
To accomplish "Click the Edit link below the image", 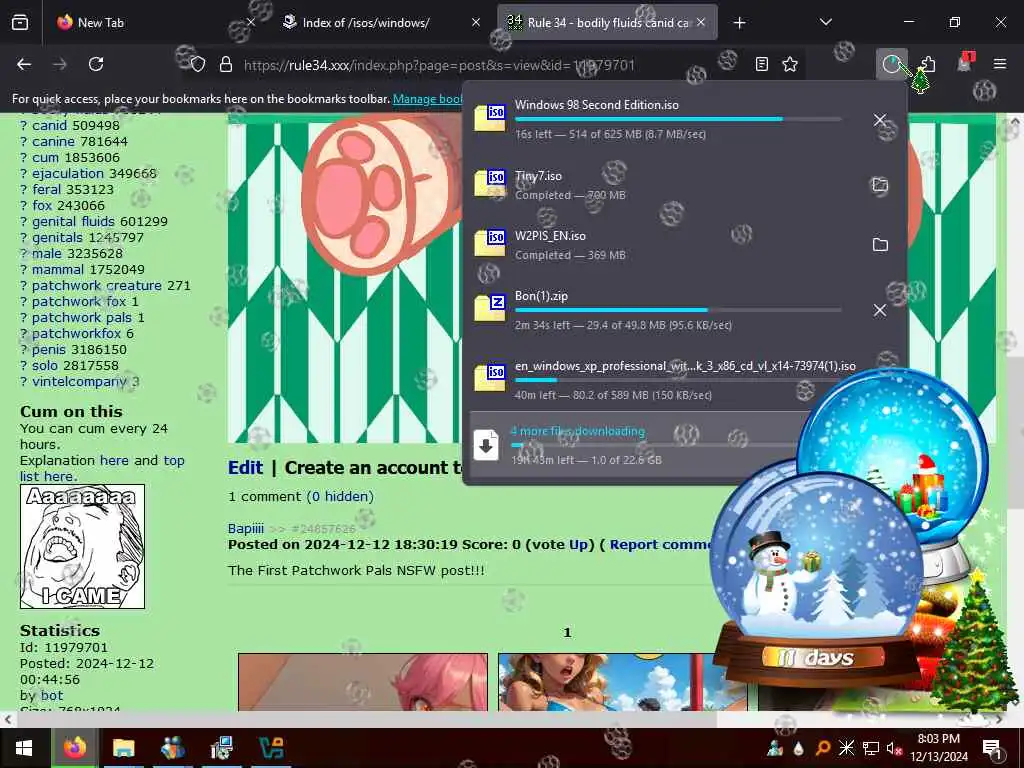I will [x=245, y=468].
